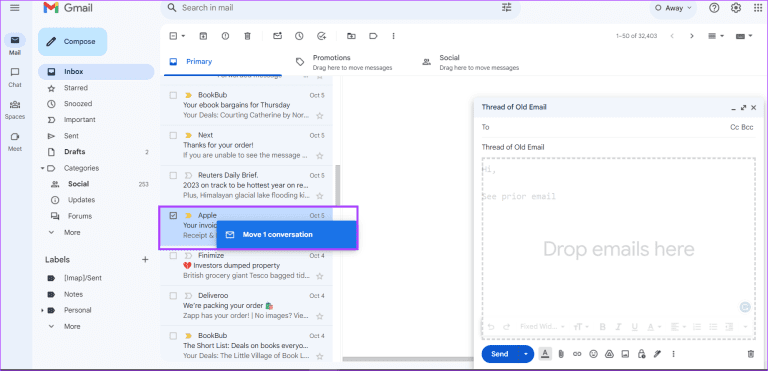Go to the next page of emails
This screenshot has height=371, width=768.
coord(692,36)
